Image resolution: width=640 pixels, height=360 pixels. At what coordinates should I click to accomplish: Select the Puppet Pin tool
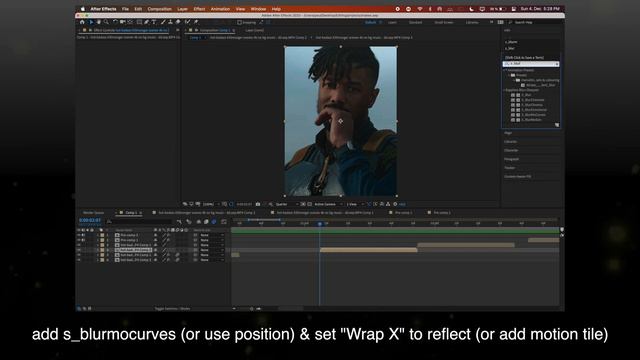coord(196,22)
